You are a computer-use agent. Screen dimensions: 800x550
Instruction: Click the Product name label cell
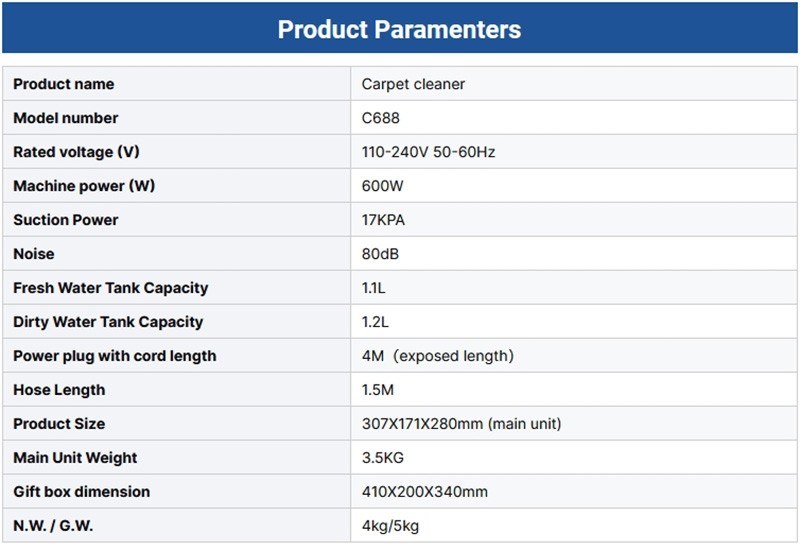[63, 84]
